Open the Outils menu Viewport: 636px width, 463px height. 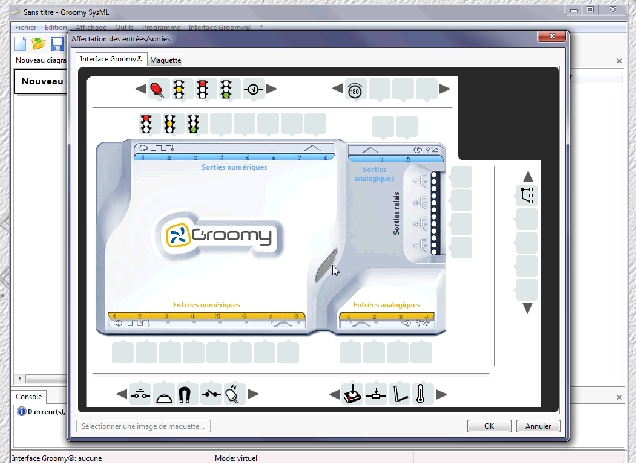(124, 27)
